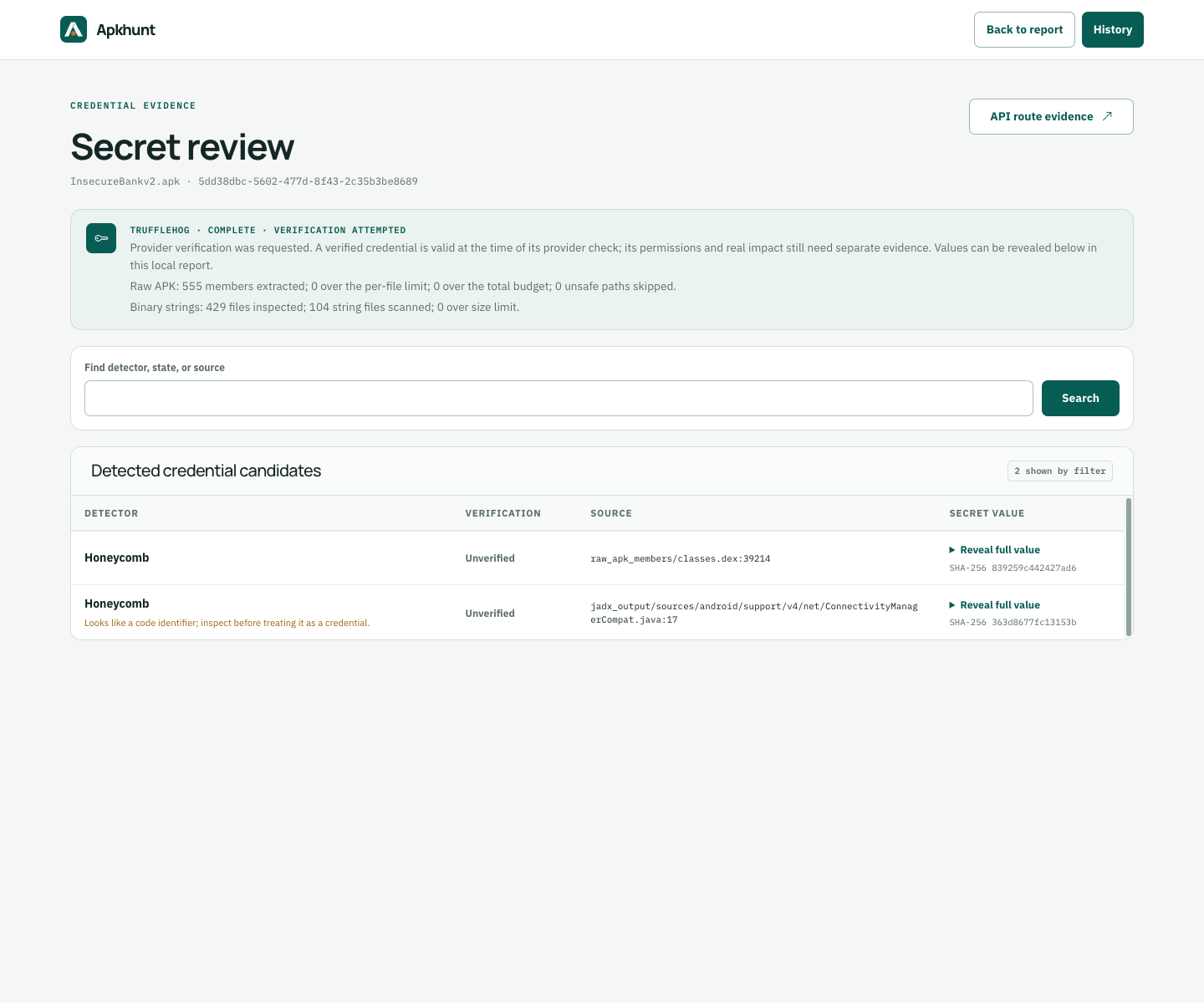This screenshot has width=1204, height=1003.
Task: Click the VERIFICATION column header
Action: pos(503,513)
